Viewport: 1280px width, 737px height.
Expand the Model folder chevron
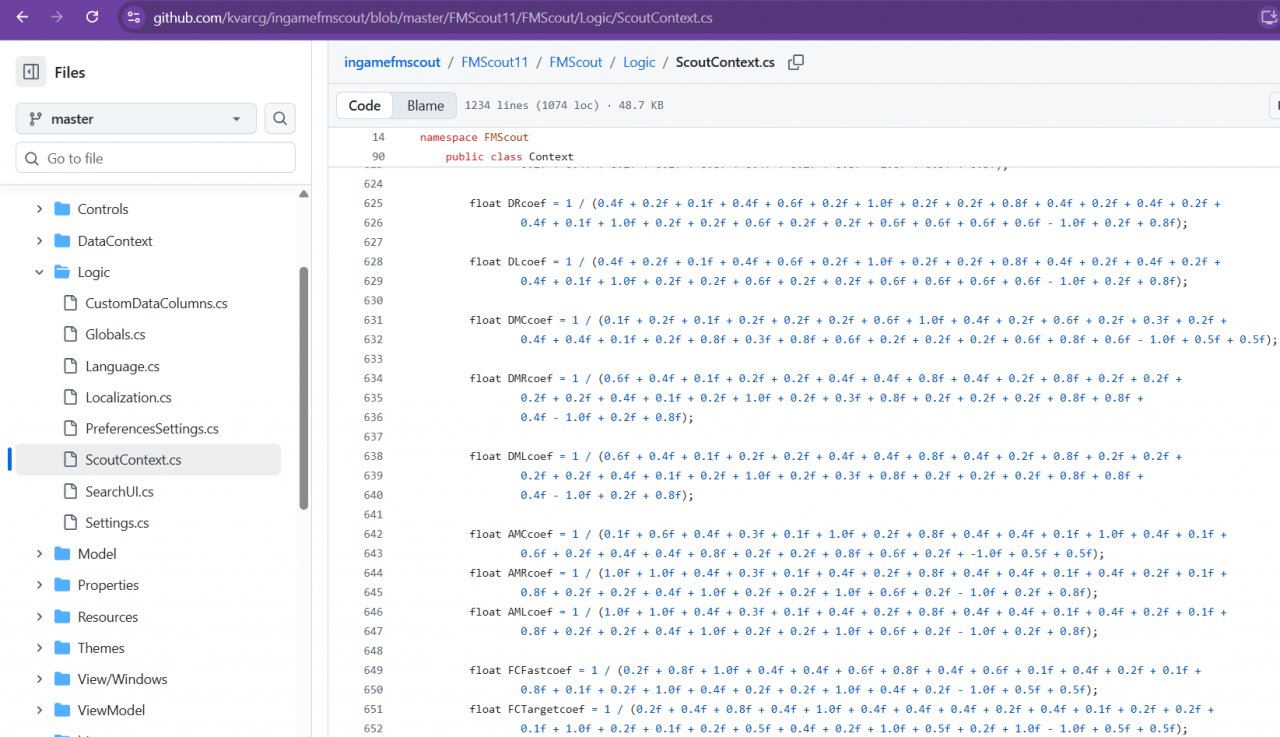39,554
